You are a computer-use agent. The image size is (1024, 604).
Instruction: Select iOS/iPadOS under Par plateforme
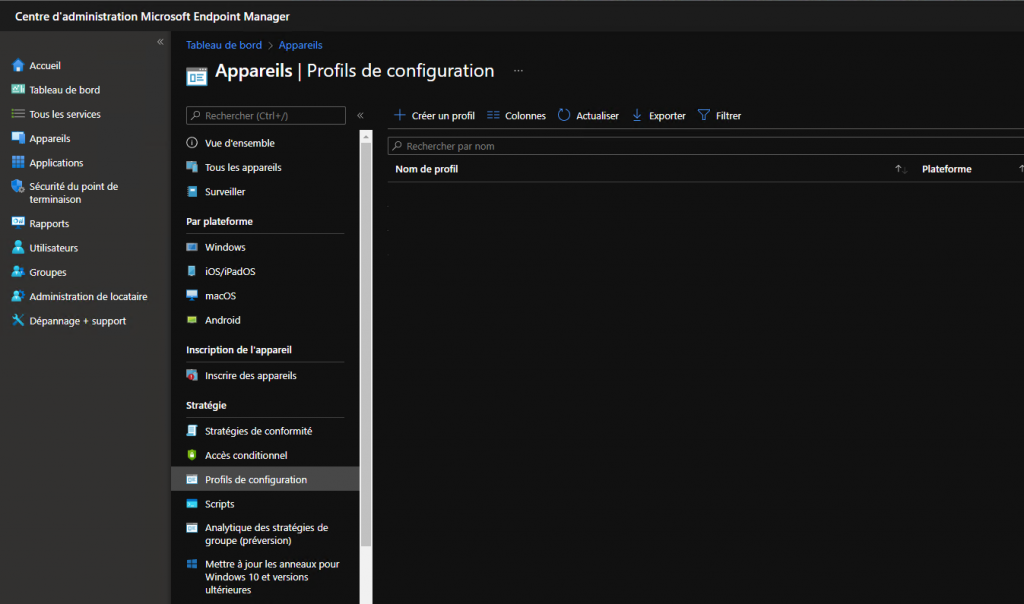tap(230, 272)
